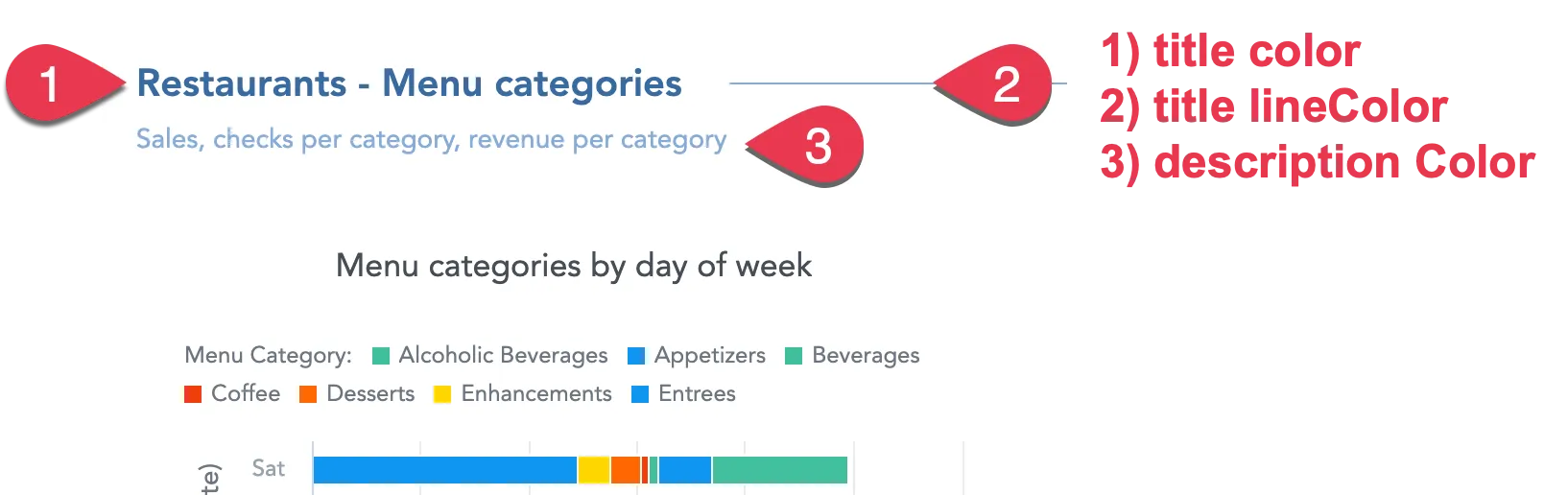The height and width of the screenshot is (495, 1568).
Task: Select the yellow Enhancements legend square
Action: click(442, 394)
